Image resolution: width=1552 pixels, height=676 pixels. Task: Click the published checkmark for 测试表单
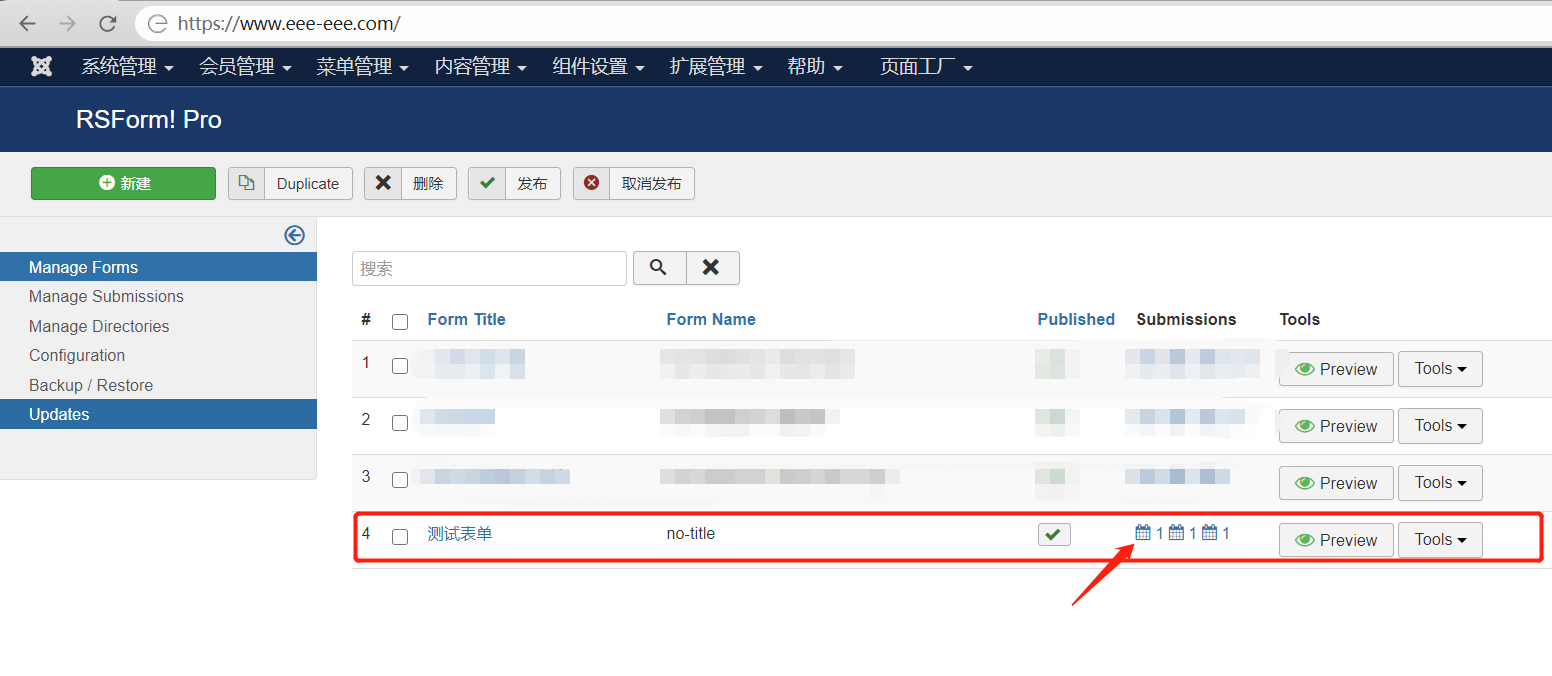(1053, 535)
